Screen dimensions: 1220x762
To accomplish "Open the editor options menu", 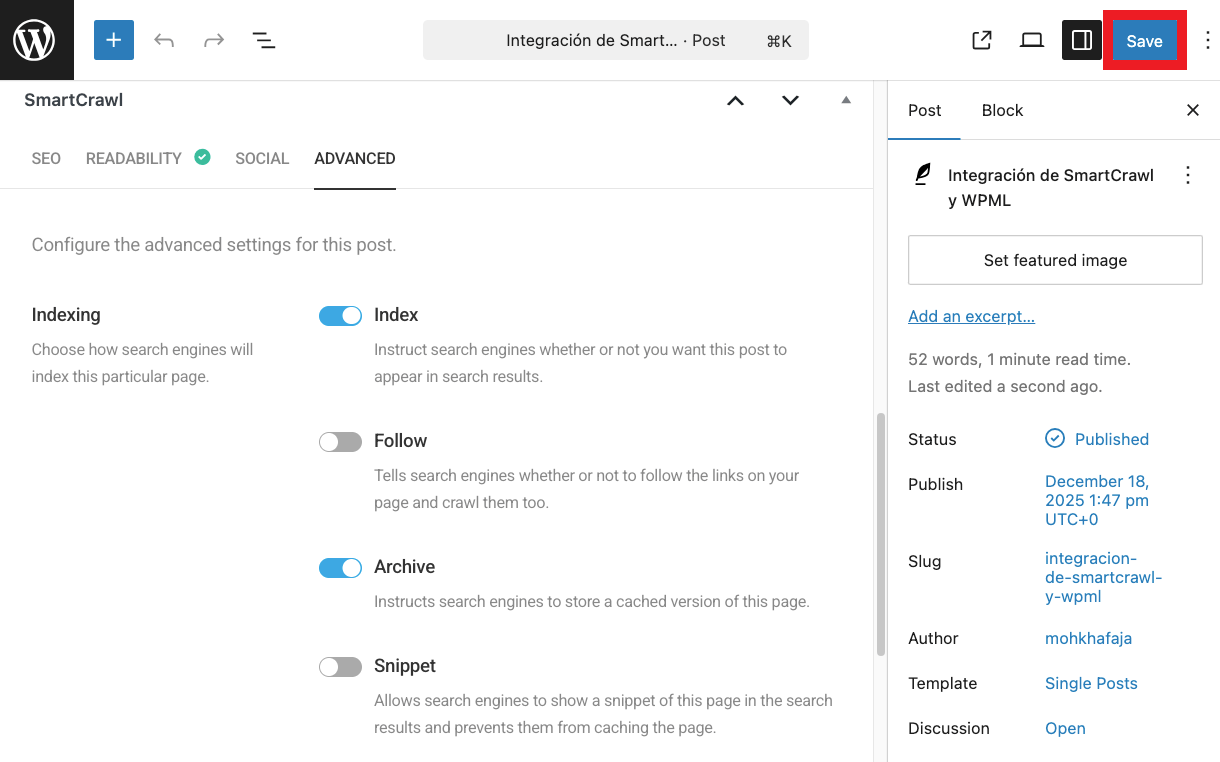I will [1207, 40].
